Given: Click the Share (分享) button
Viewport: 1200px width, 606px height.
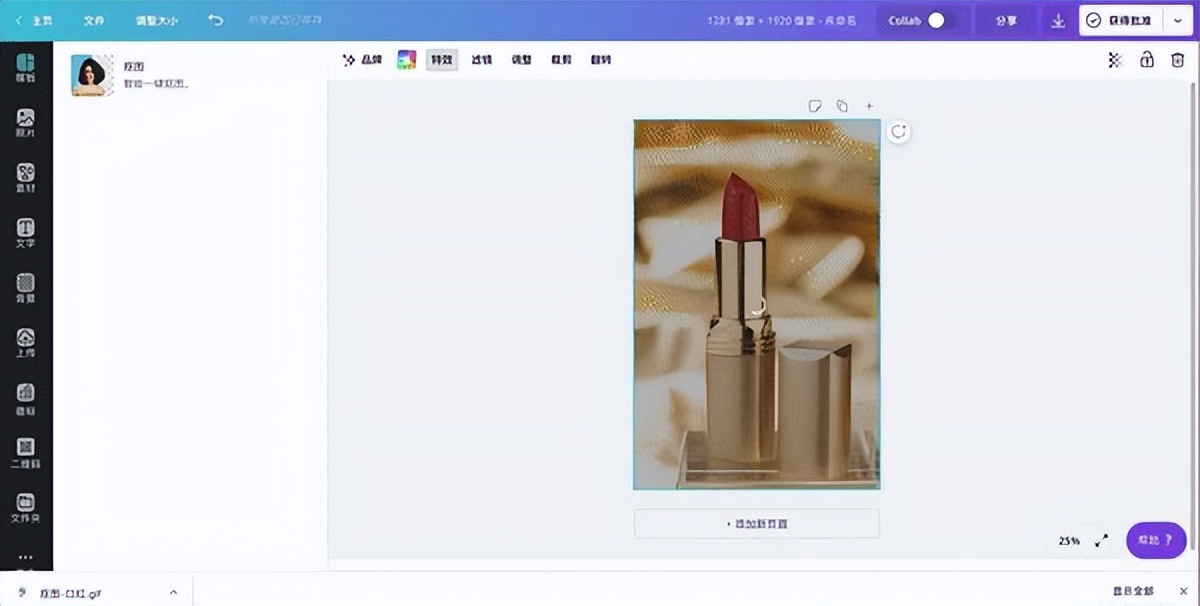Looking at the screenshot, I should tap(1006, 20).
